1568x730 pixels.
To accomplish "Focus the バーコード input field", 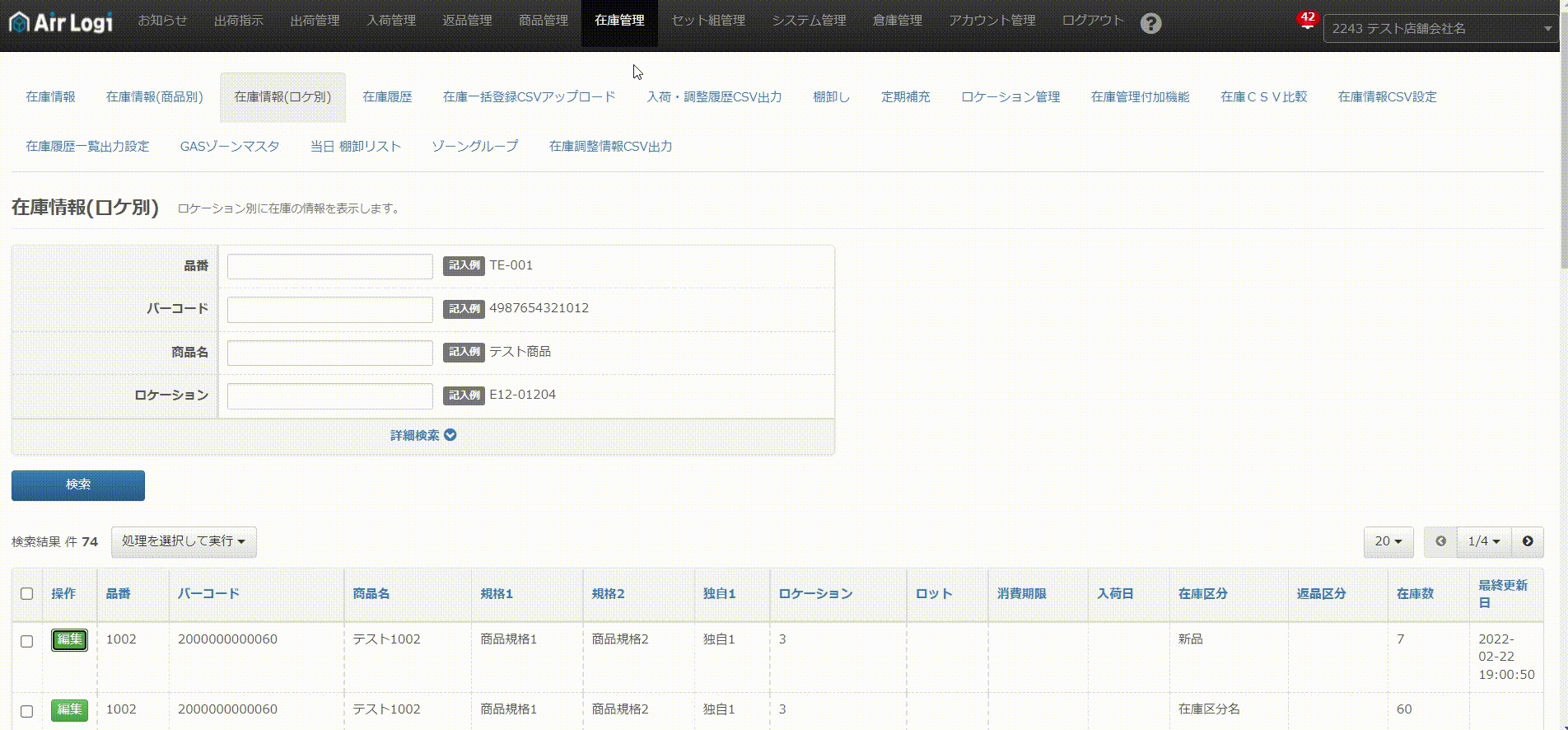I will (329, 310).
